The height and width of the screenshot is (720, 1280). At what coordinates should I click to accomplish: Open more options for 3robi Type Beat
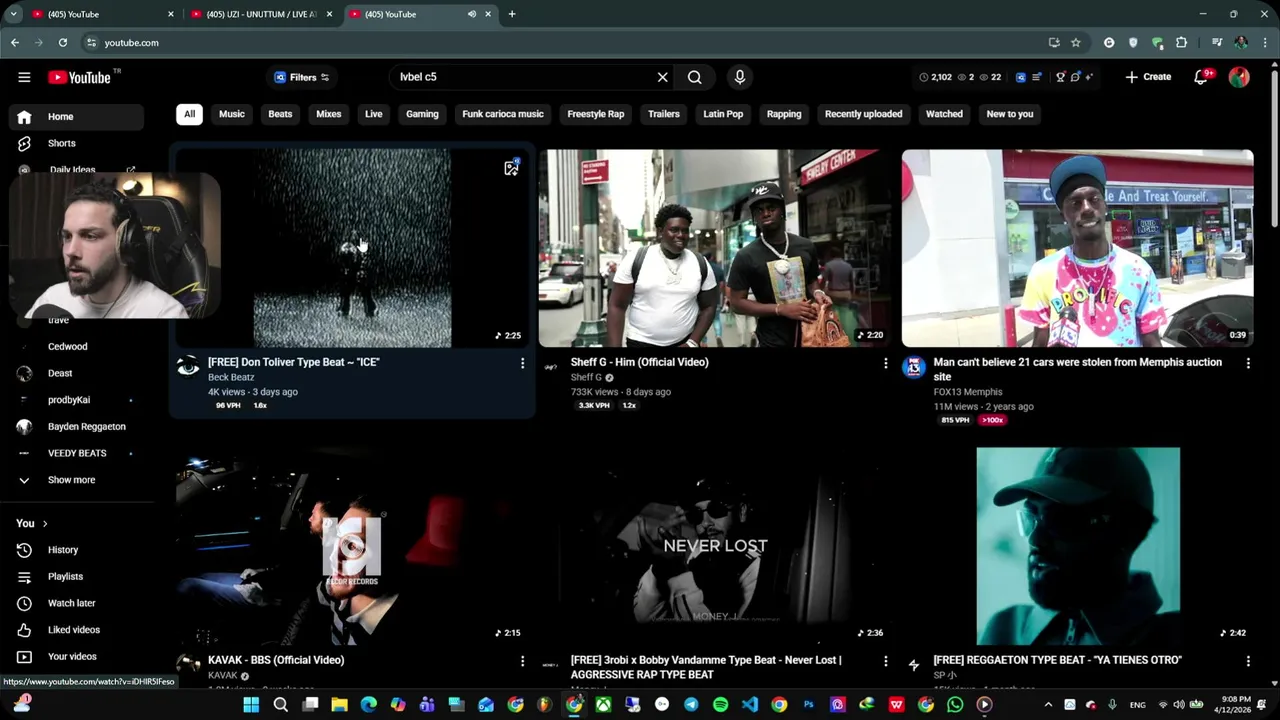click(x=885, y=661)
